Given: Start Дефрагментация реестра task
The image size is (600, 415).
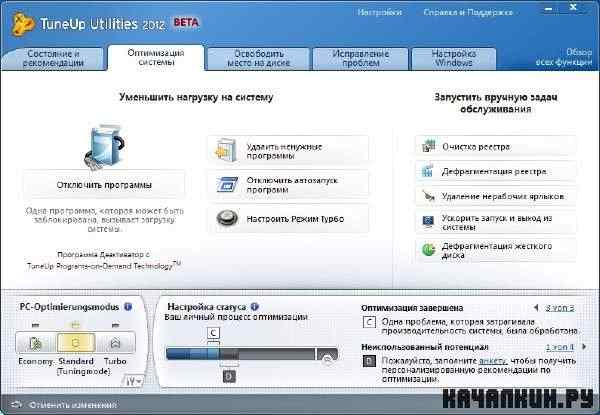Looking at the screenshot, I should coord(496,171).
